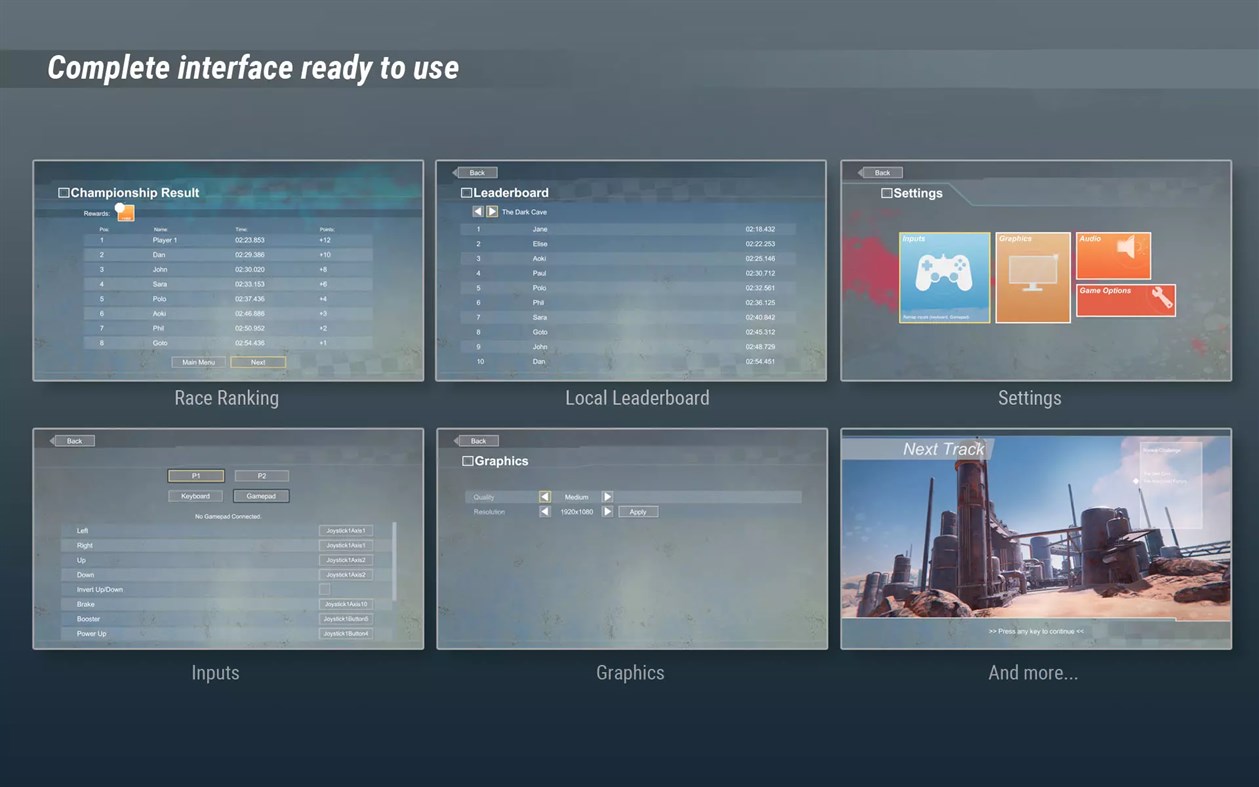The image size is (1259, 787).
Task: Open the Graphics monitor tile in Settings
Action: point(1033,278)
